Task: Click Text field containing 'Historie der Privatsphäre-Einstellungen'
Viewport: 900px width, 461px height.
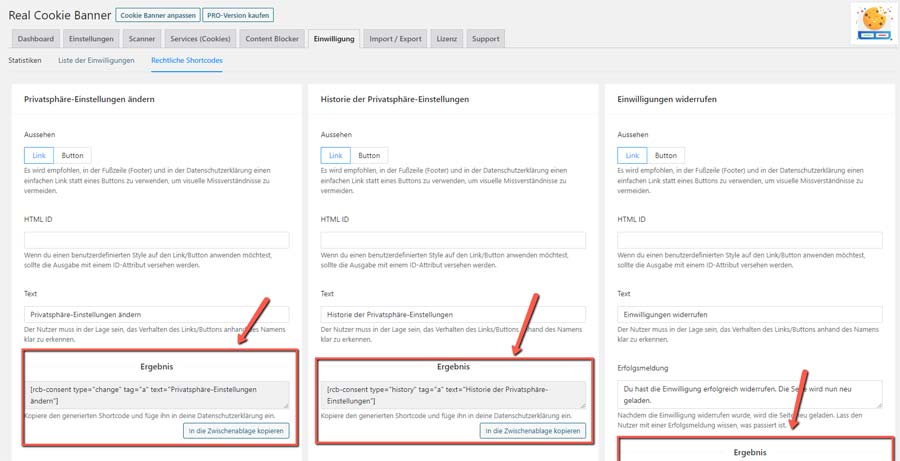Action: point(453,315)
